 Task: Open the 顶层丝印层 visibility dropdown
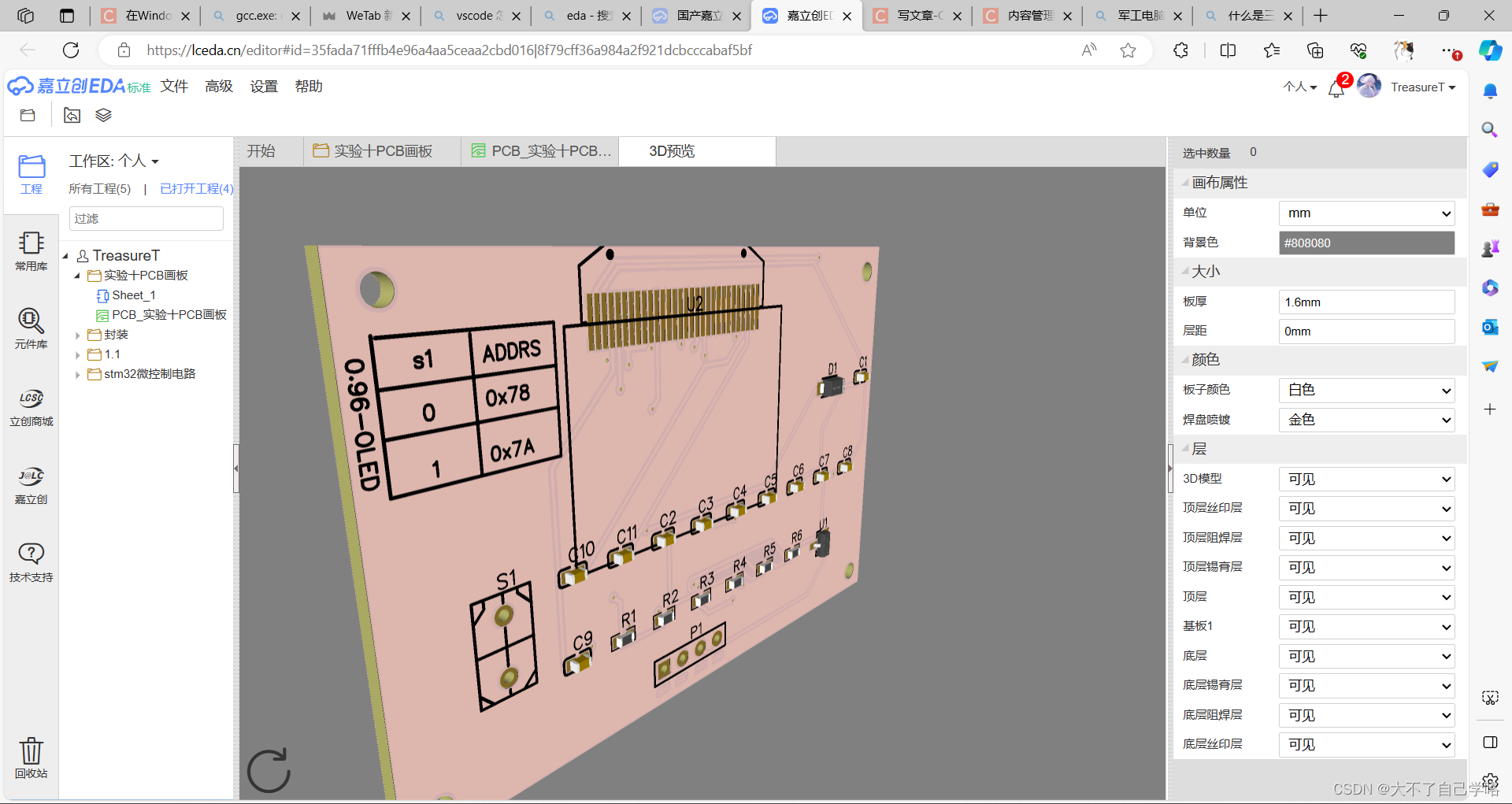(1367, 509)
